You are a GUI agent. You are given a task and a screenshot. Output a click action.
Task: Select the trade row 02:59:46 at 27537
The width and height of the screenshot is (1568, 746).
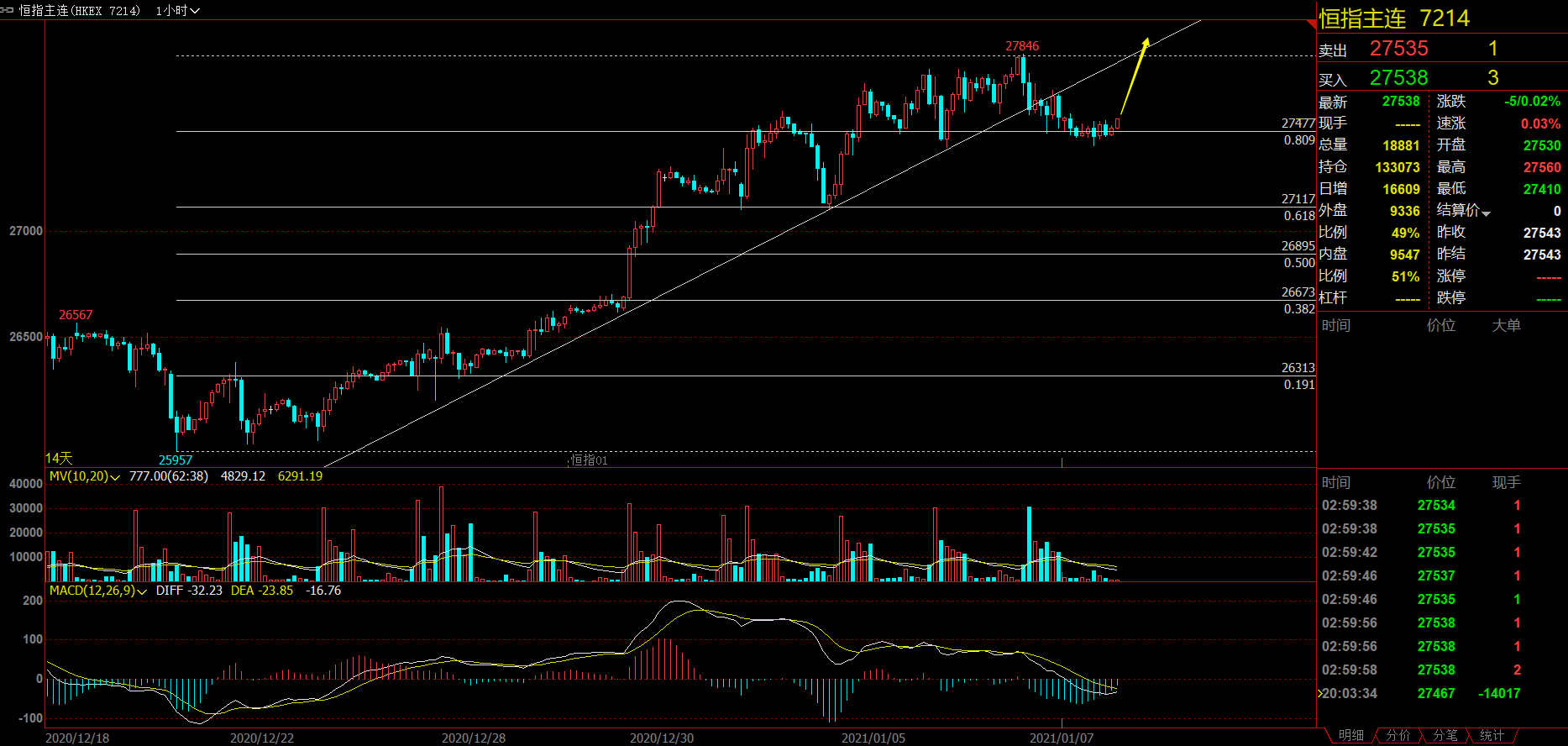1421,576
